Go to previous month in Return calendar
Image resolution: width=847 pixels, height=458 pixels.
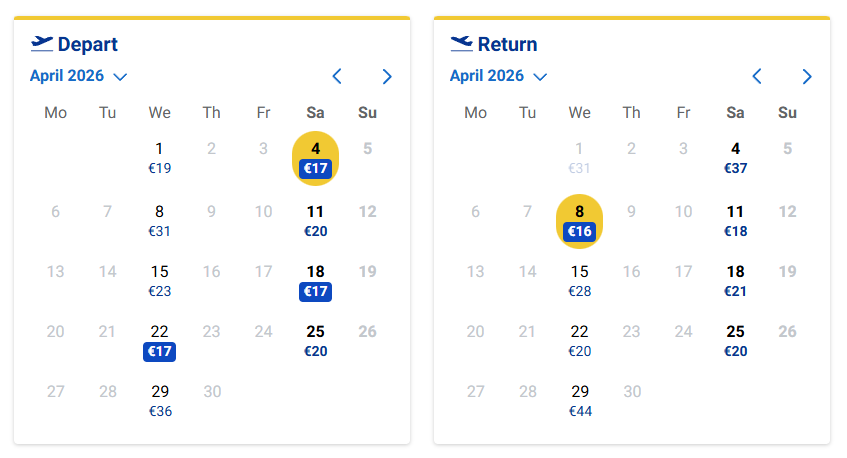pyautogui.click(x=757, y=76)
